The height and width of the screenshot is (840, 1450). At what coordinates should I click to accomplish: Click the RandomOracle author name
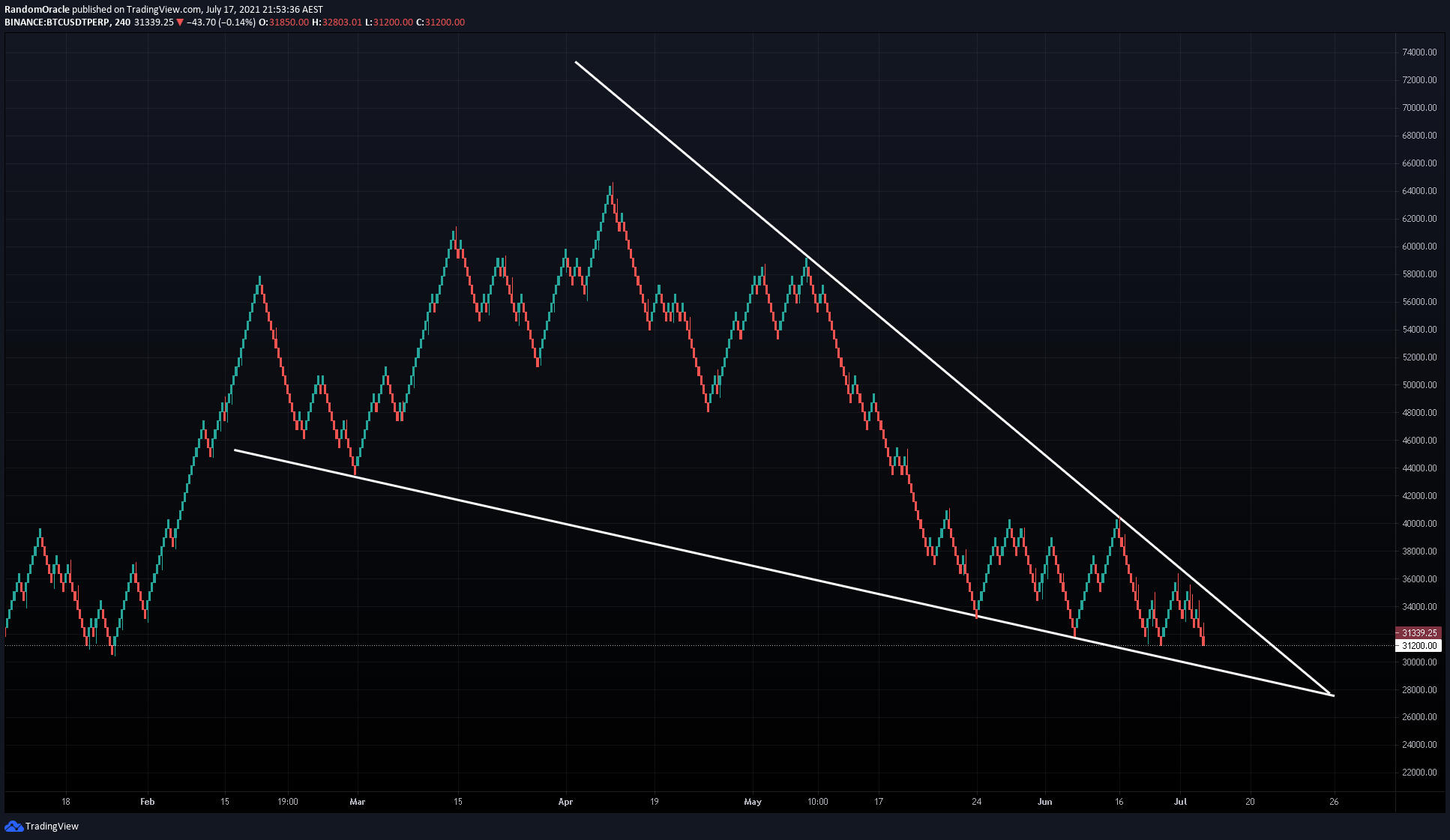tap(37, 10)
